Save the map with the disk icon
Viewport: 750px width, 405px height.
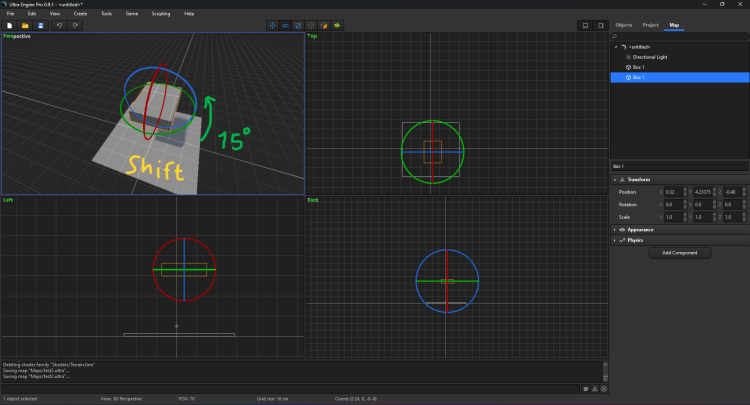click(x=40, y=25)
